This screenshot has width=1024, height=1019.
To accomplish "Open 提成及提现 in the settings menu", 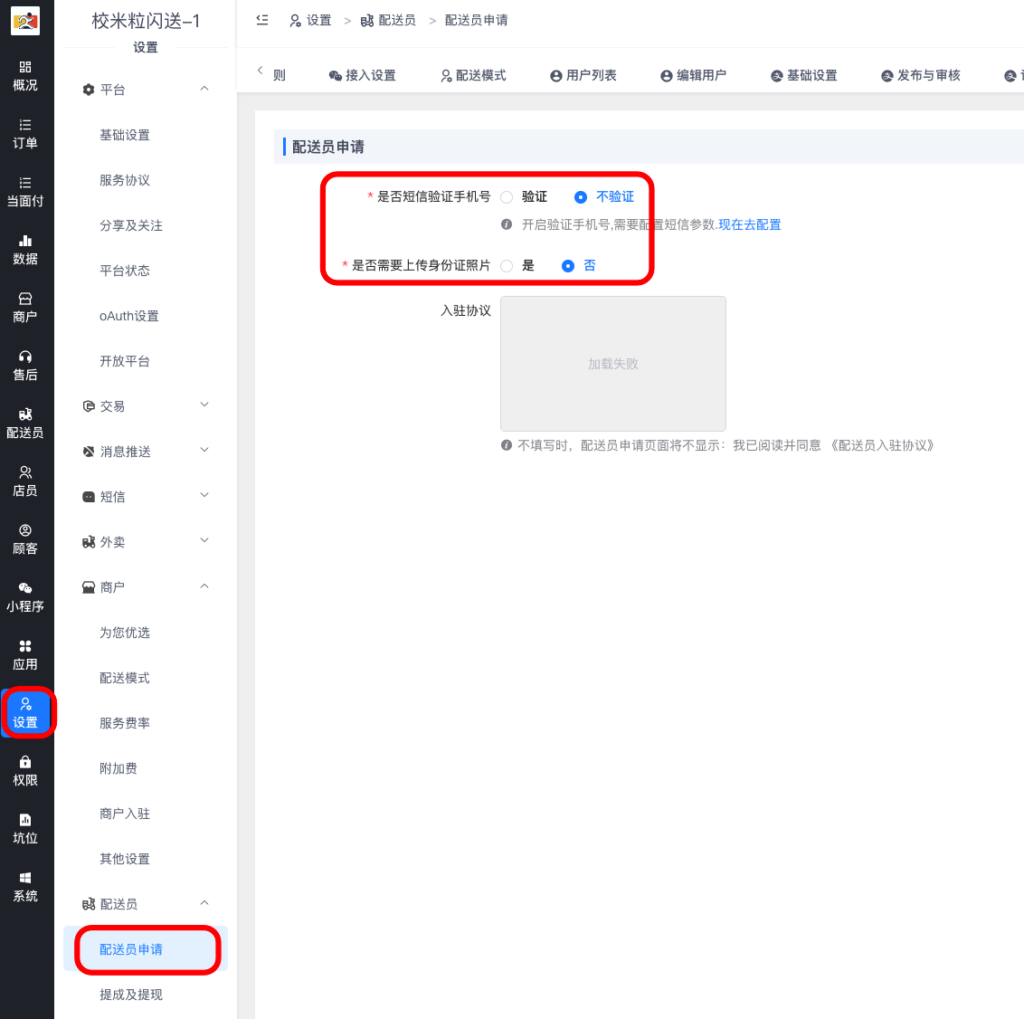I will 131,994.
